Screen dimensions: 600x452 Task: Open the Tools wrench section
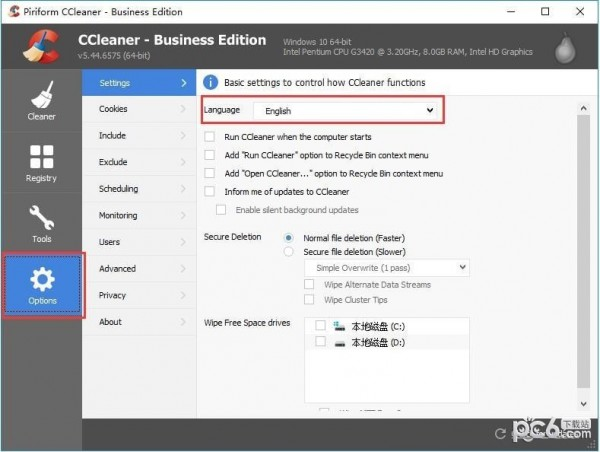click(x=41, y=222)
